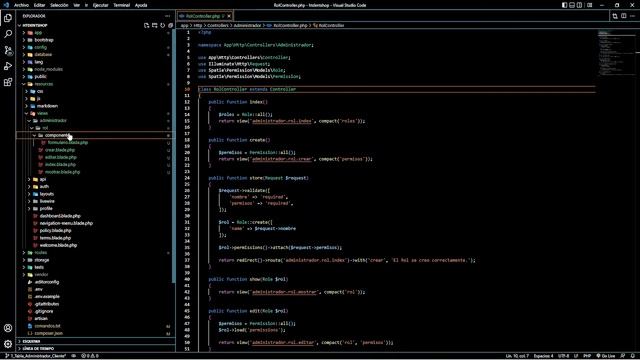Open the Extensions view
The height and width of the screenshot is (360, 640).
coord(8,82)
